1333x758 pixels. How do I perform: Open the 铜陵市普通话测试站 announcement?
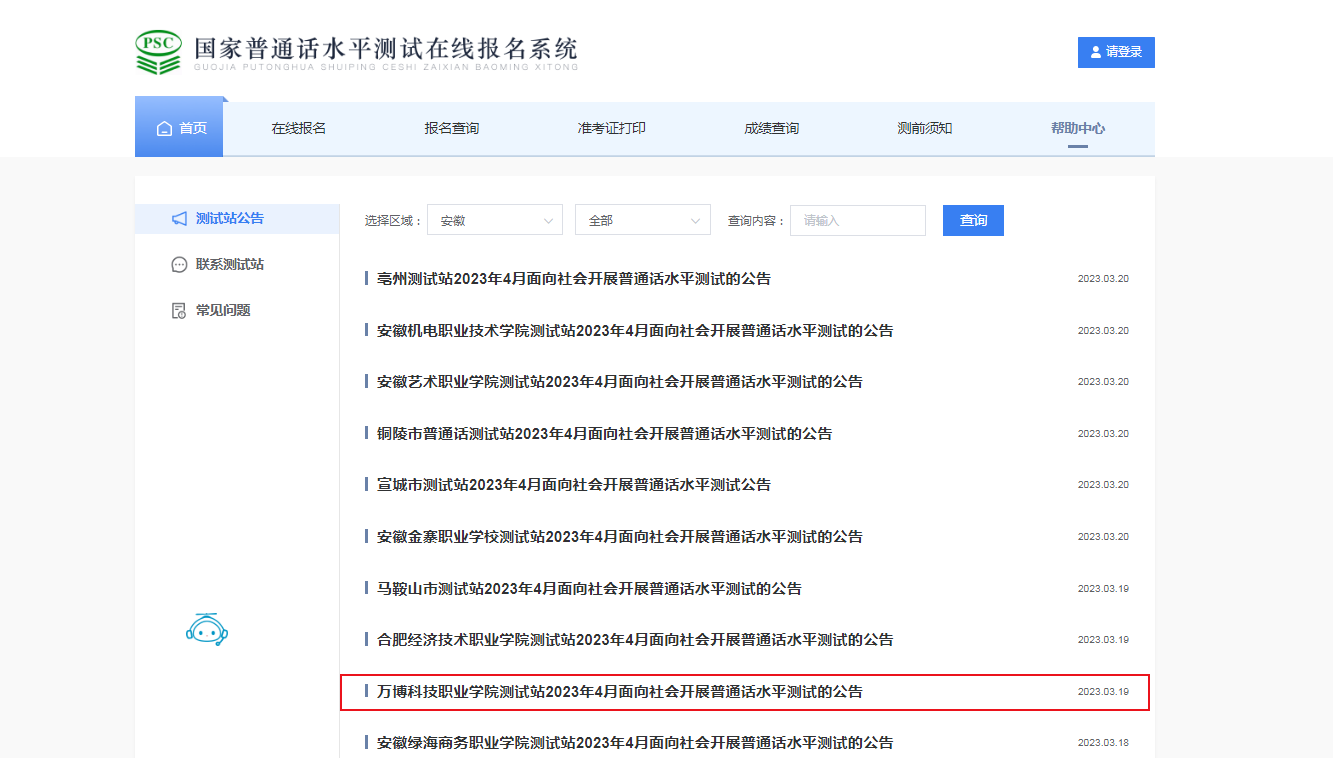(604, 434)
